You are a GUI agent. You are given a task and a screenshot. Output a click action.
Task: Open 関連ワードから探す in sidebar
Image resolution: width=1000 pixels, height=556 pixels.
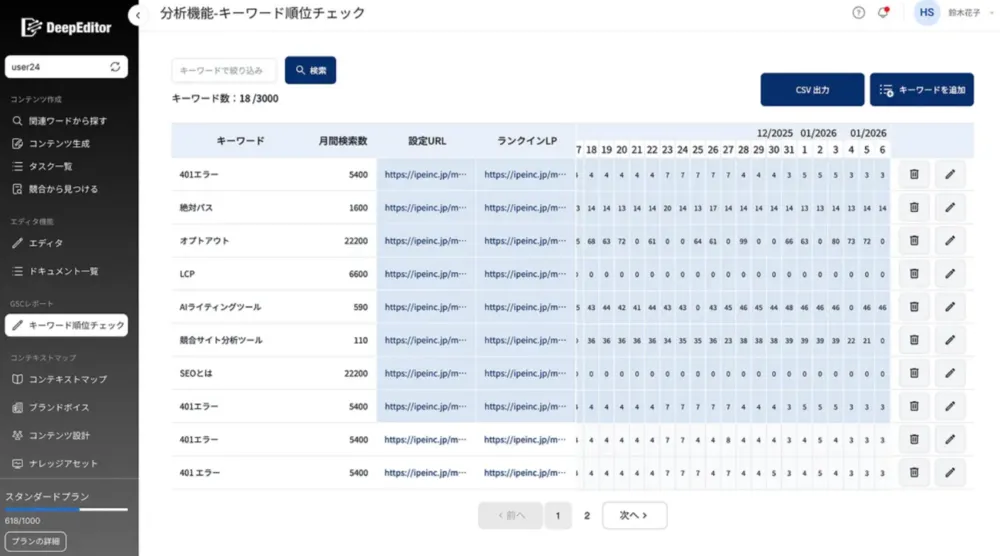click(x=67, y=121)
